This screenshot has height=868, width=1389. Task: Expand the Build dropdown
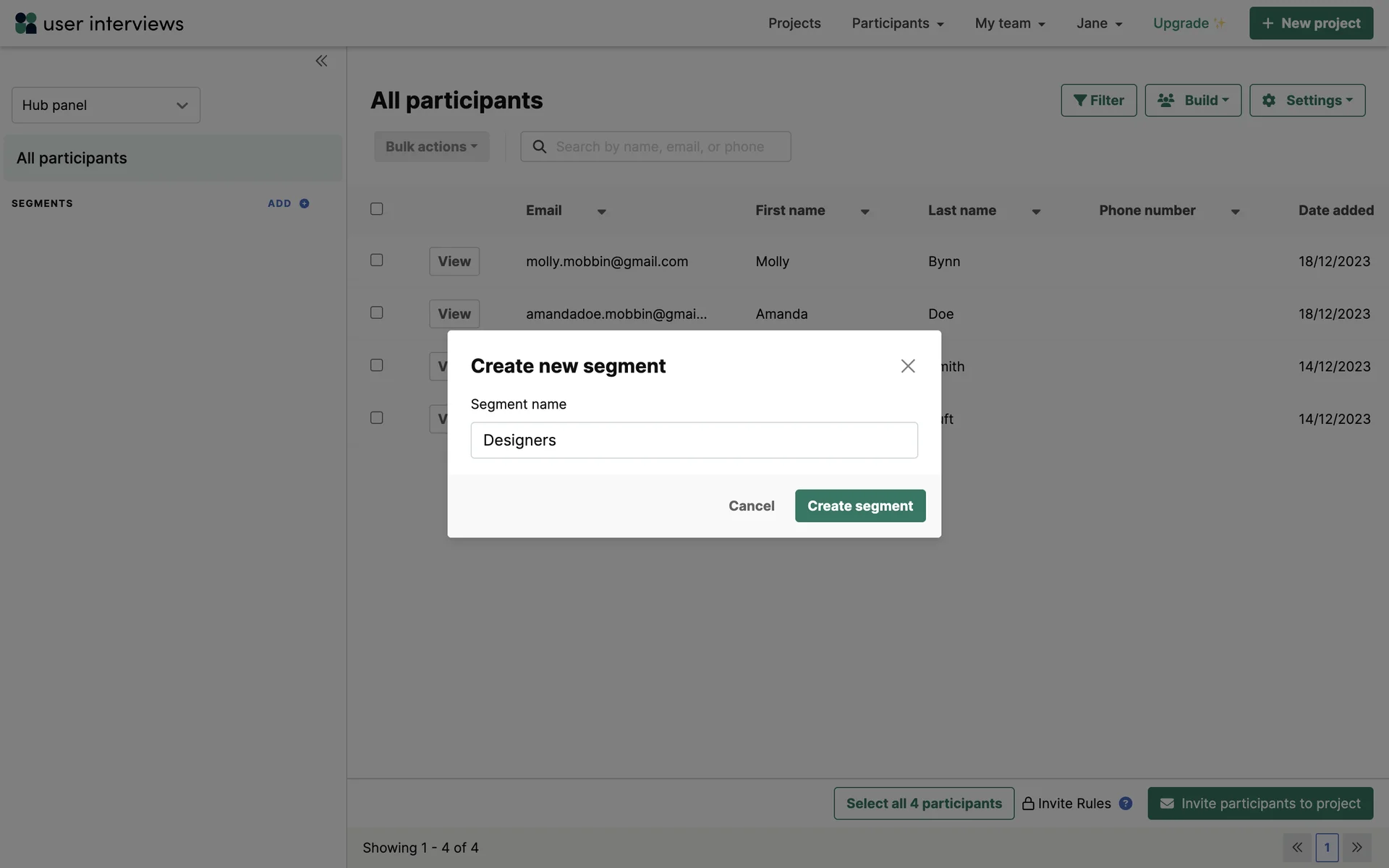[x=1193, y=101]
